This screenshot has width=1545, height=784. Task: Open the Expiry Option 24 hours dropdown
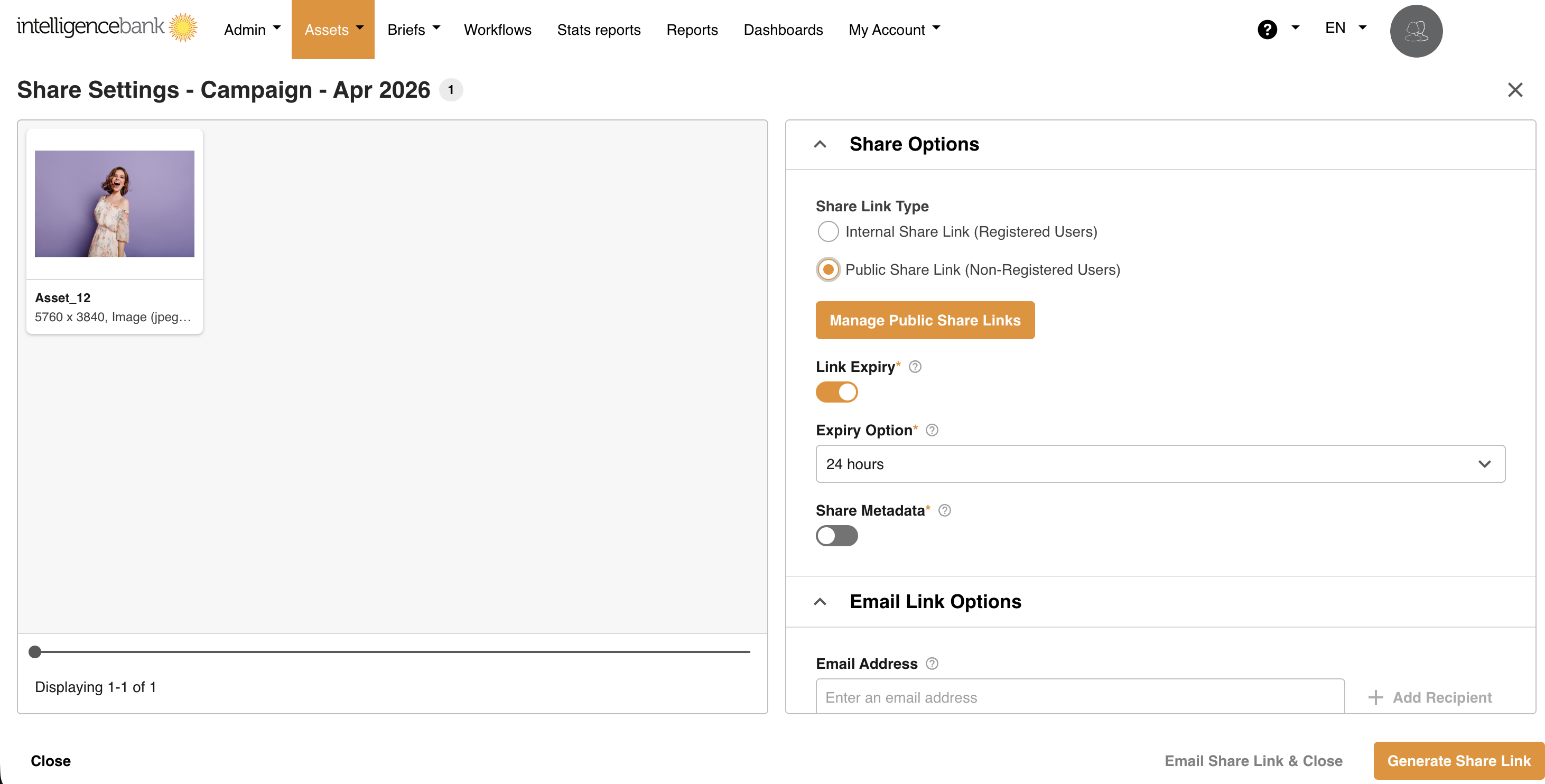click(x=1159, y=464)
